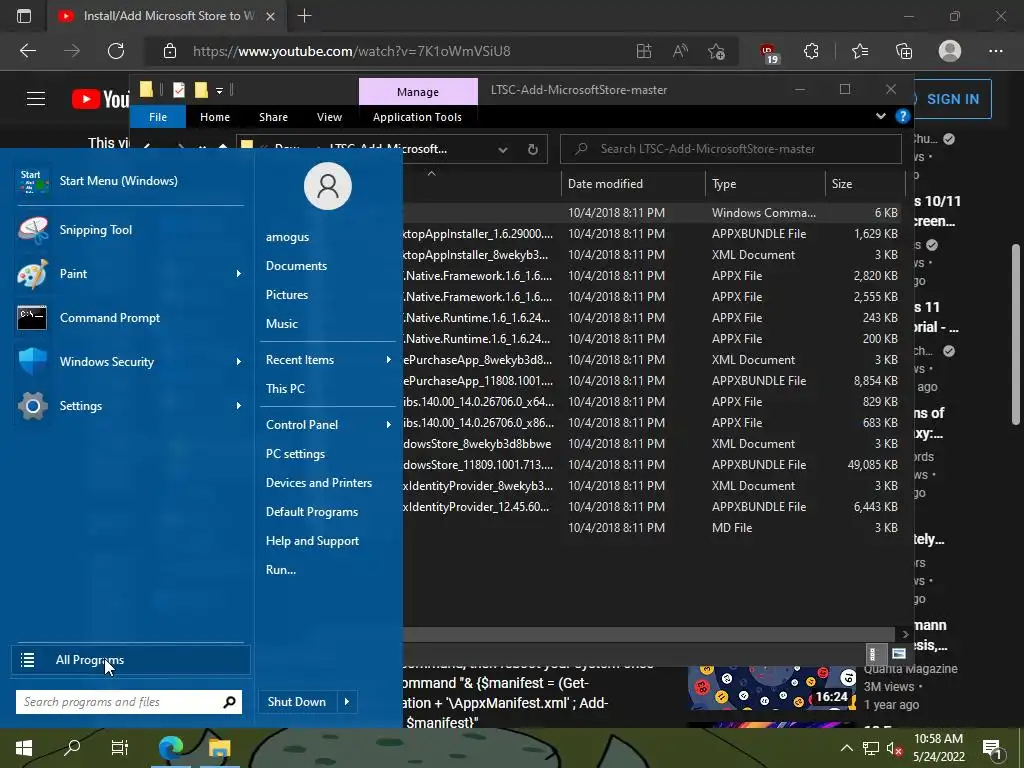This screenshot has width=1024, height=768.
Task: Open browser Collections icon
Action: [x=904, y=51]
